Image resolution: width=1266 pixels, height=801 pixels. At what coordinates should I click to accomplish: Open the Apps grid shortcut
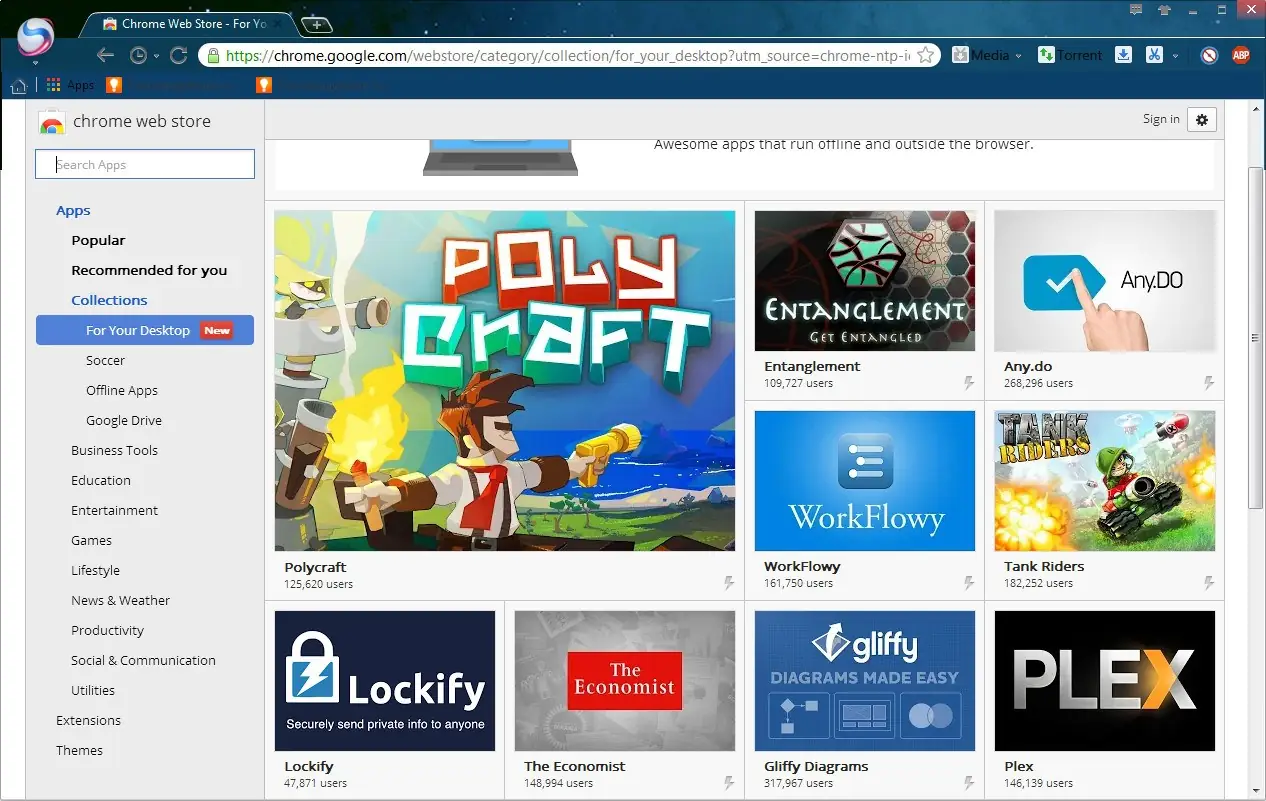[70, 85]
